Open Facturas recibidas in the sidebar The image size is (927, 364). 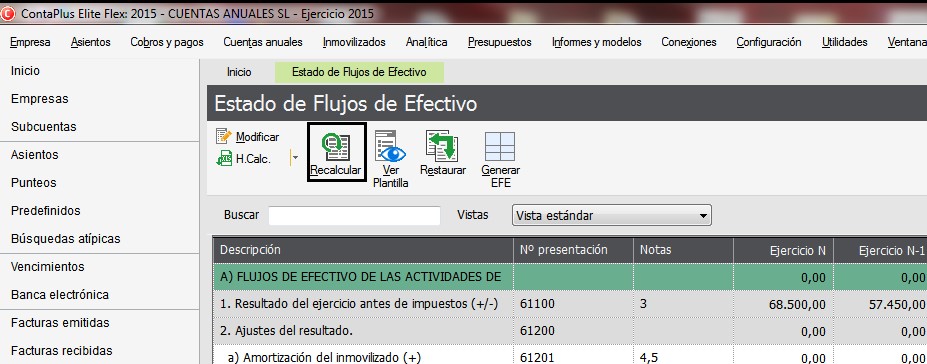point(61,350)
